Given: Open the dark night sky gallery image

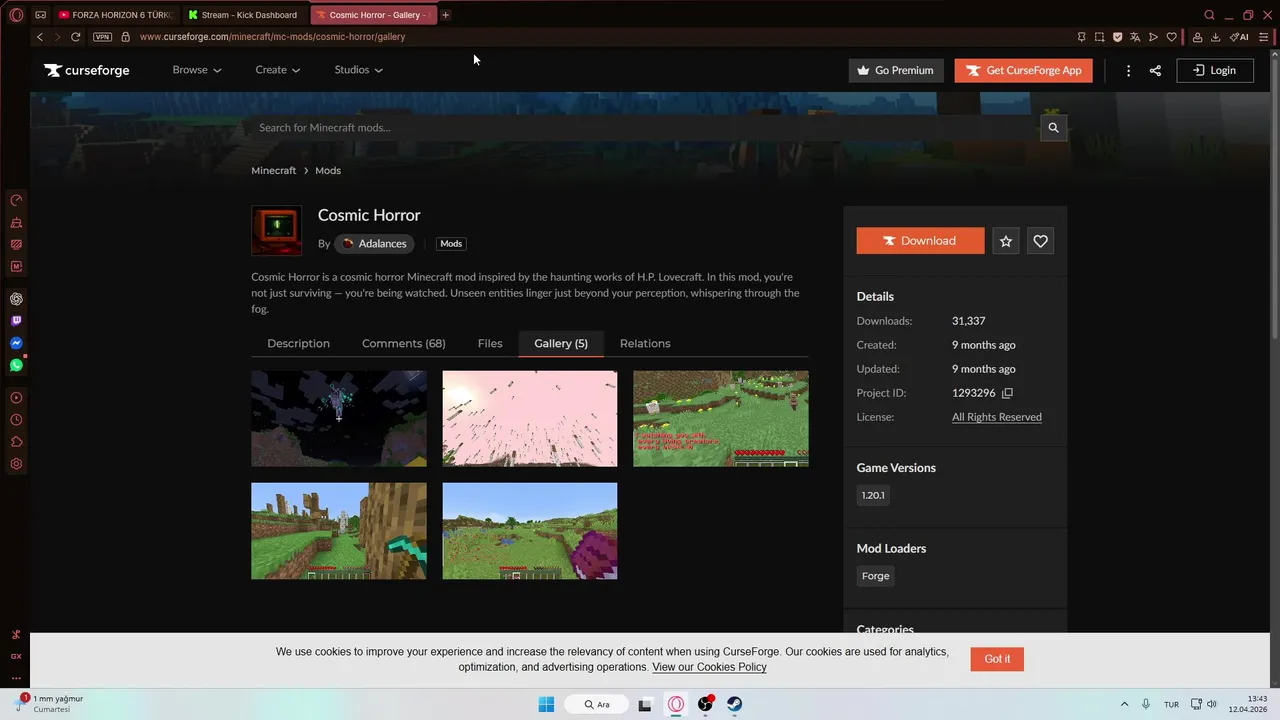Looking at the screenshot, I should (339, 419).
